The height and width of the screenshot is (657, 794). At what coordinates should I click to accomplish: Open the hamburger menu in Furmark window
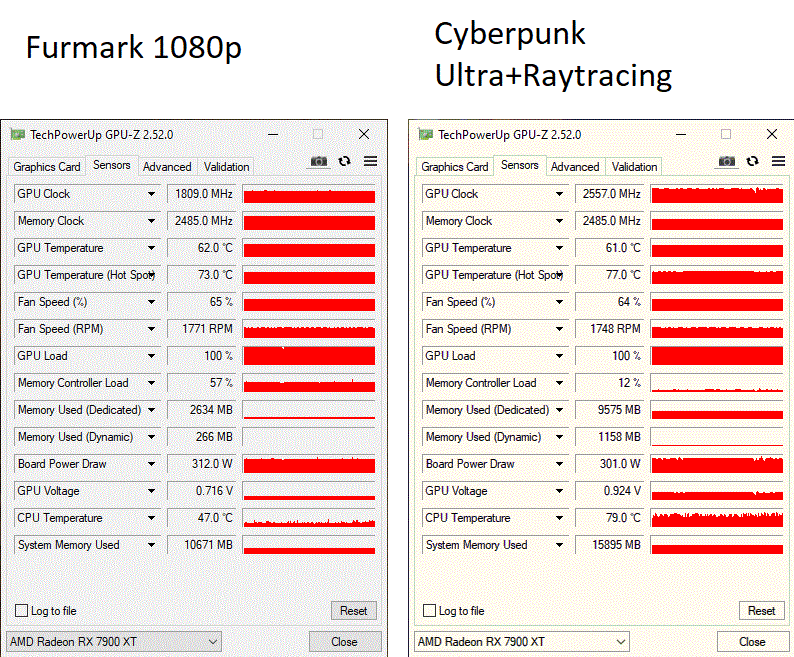click(371, 161)
